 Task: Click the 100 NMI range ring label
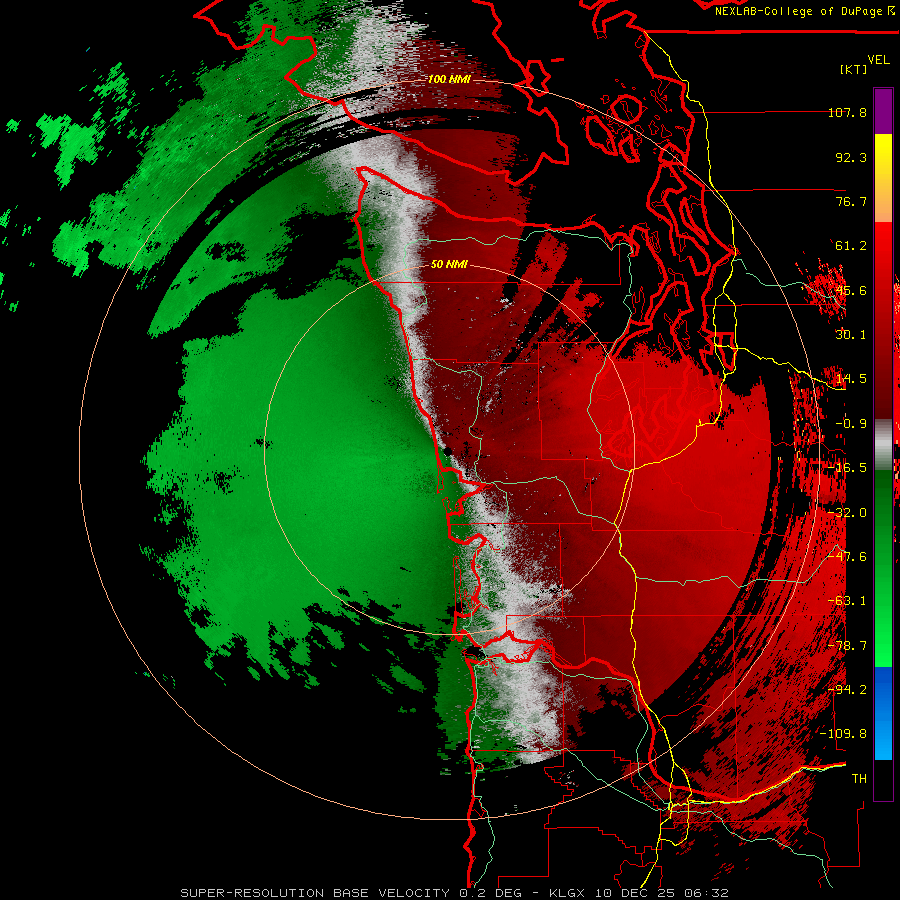pyautogui.click(x=449, y=79)
